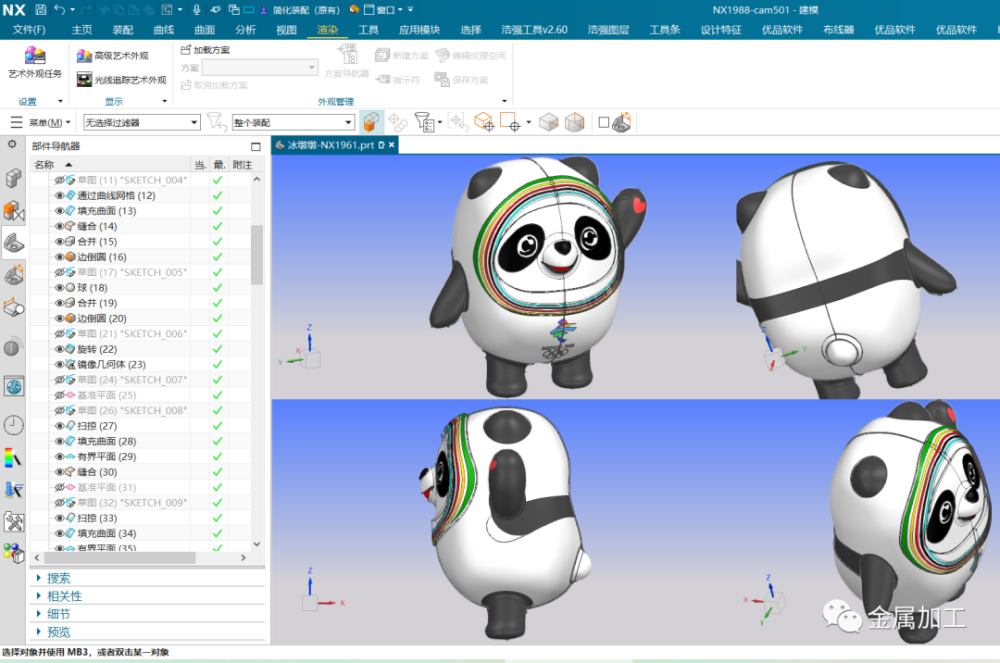The height and width of the screenshot is (663, 1000).
Task: Click the microphone voice command icon
Action: point(197,10)
